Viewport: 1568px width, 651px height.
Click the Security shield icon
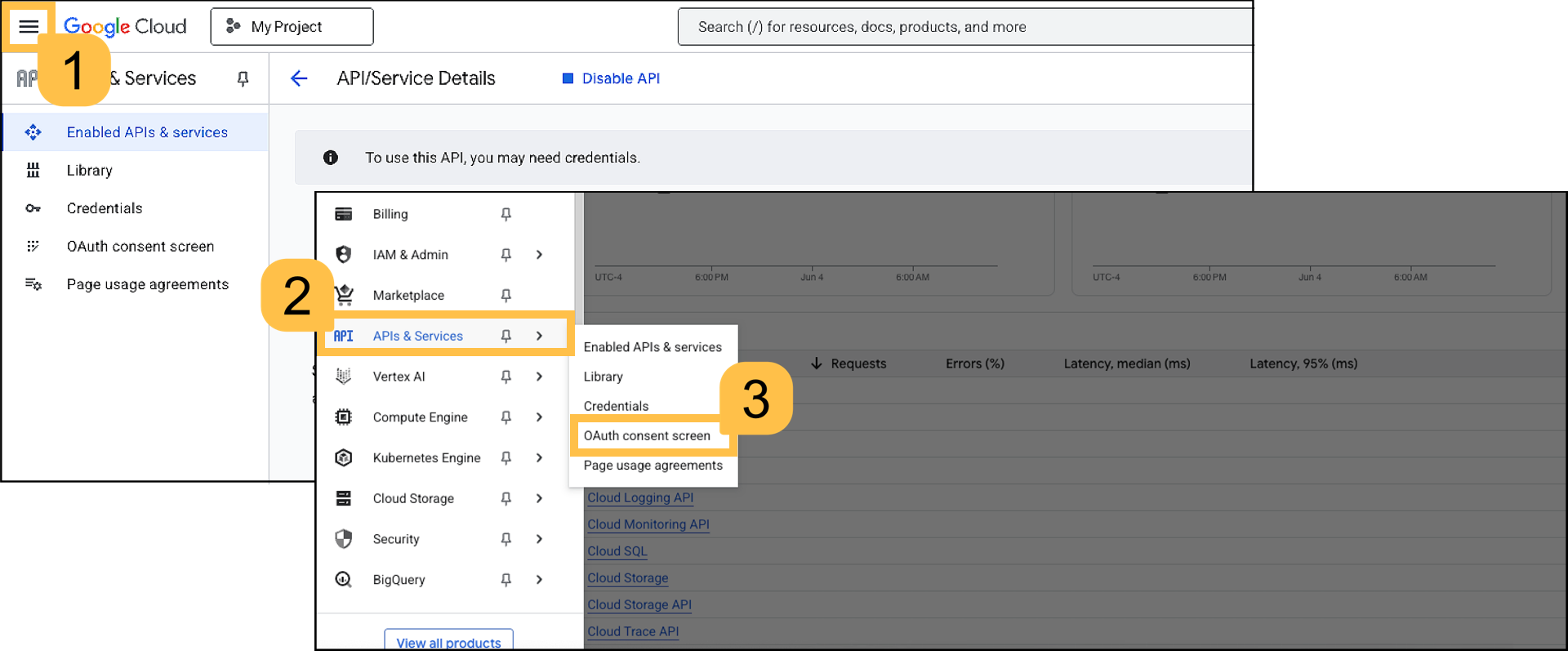344,539
